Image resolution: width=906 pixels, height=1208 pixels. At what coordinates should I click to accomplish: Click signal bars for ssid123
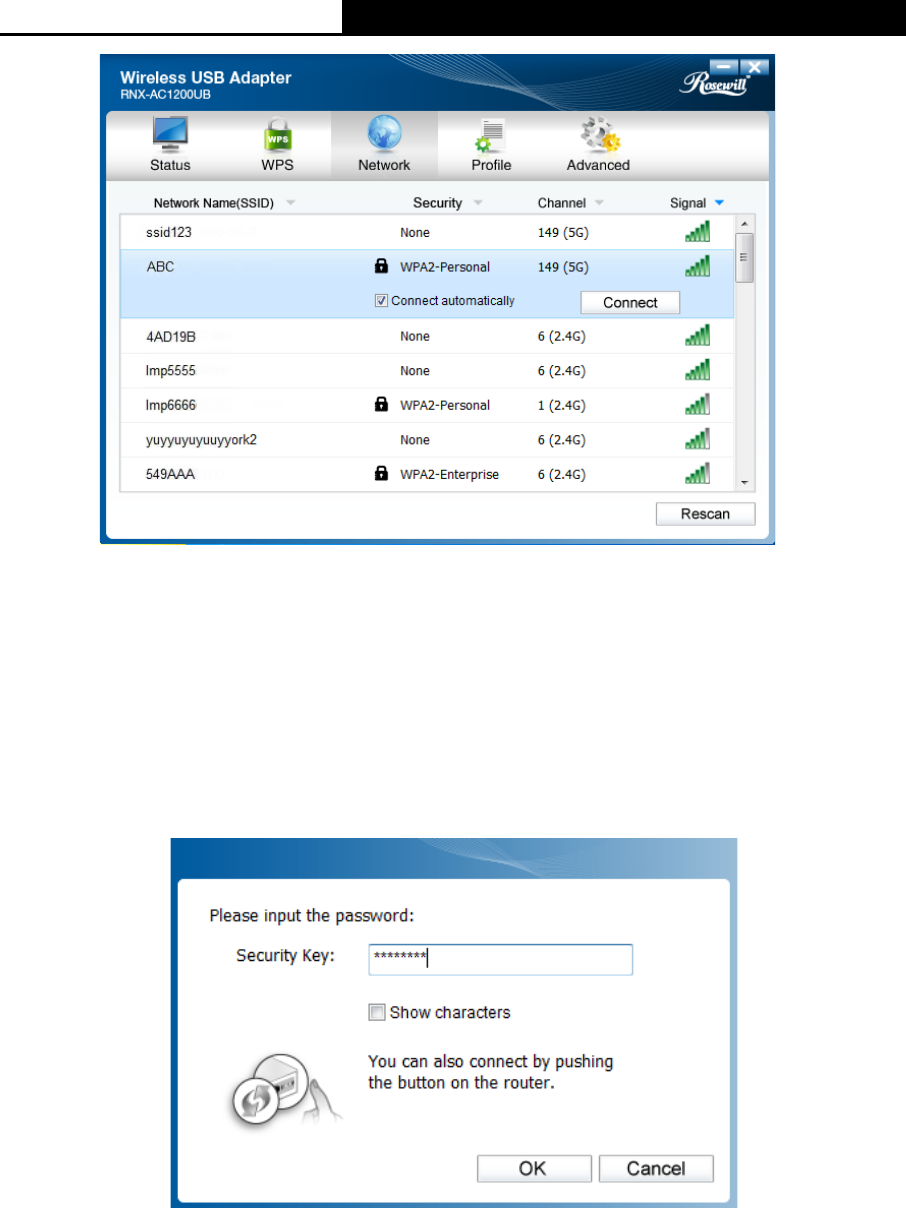click(x=697, y=232)
